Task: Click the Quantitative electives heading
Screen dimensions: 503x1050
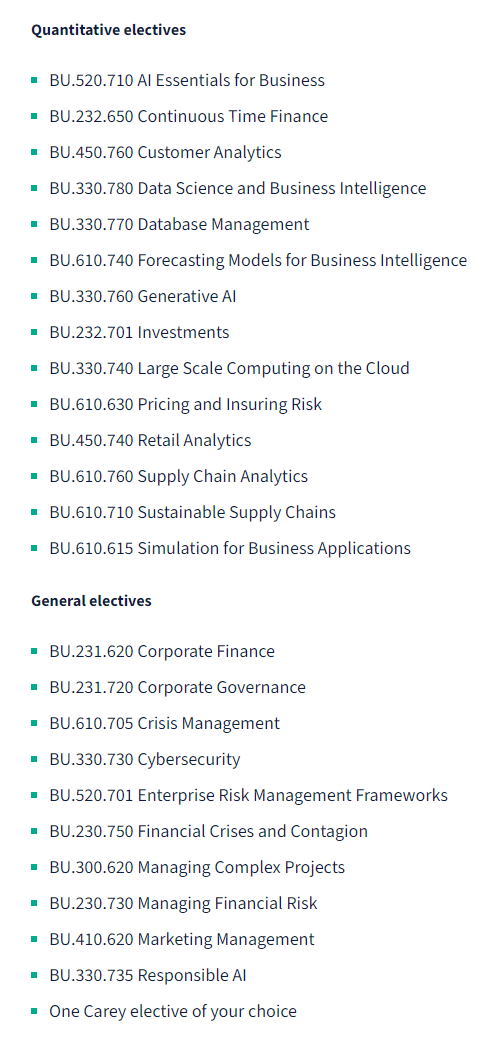Action: pyautogui.click(x=109, y=30)
